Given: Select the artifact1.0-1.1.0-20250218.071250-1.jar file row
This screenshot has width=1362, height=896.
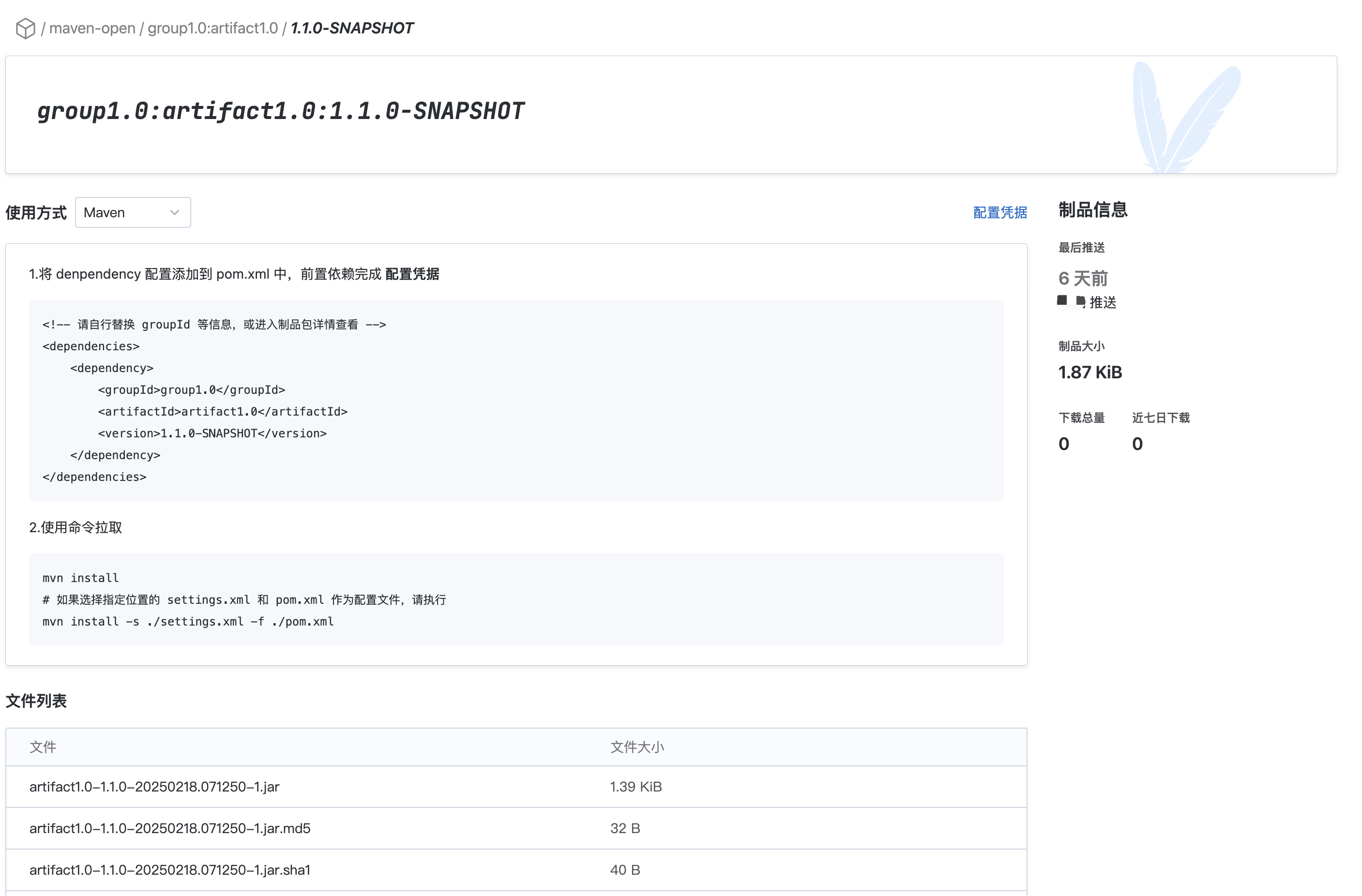Looking at the screenshot, I should click(154, 787).
